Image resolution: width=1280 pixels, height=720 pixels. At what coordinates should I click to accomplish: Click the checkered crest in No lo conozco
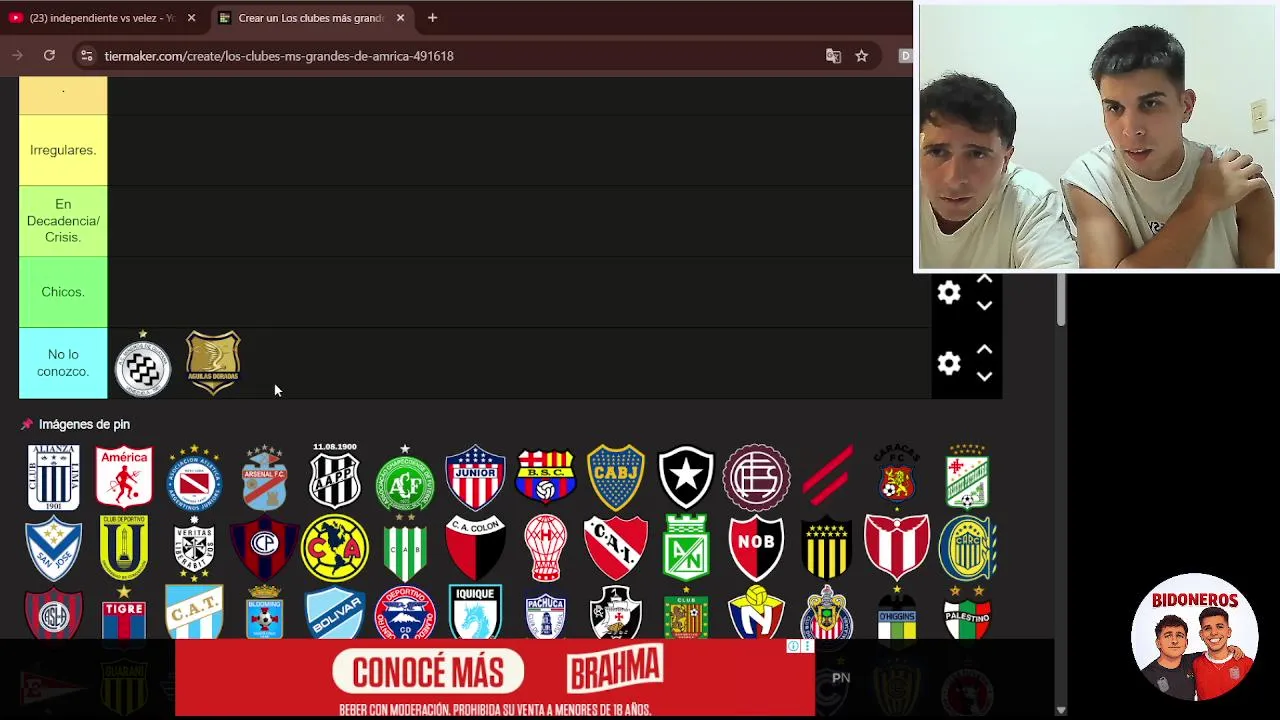coord(142,364)
